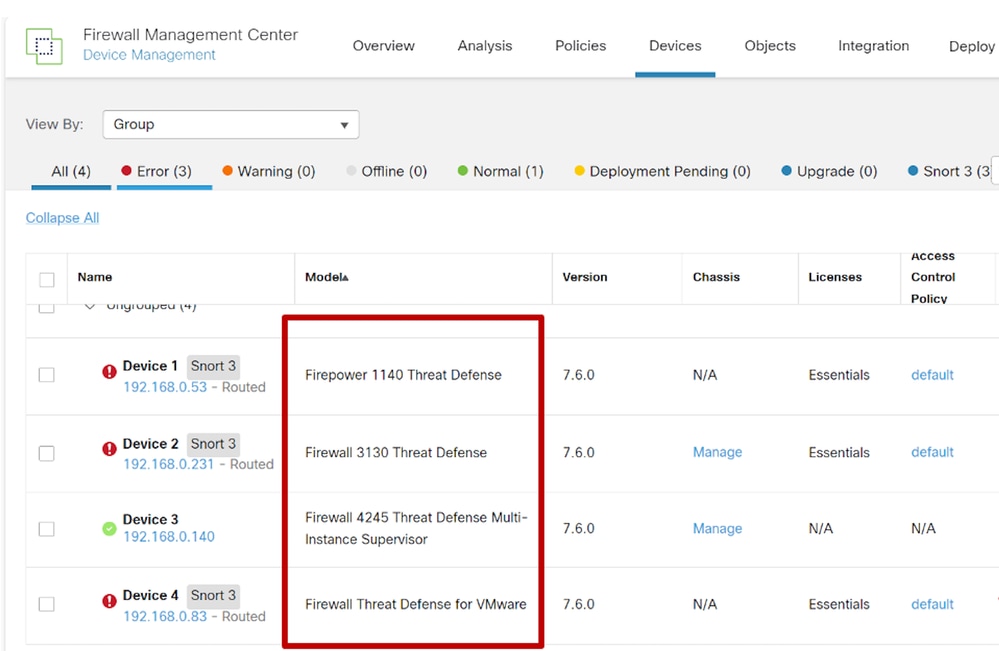Image resolution: width=999 pixels, height=651 pixels.
Task: Filter devices by Error (3)
Action: (x=156, y=171)
